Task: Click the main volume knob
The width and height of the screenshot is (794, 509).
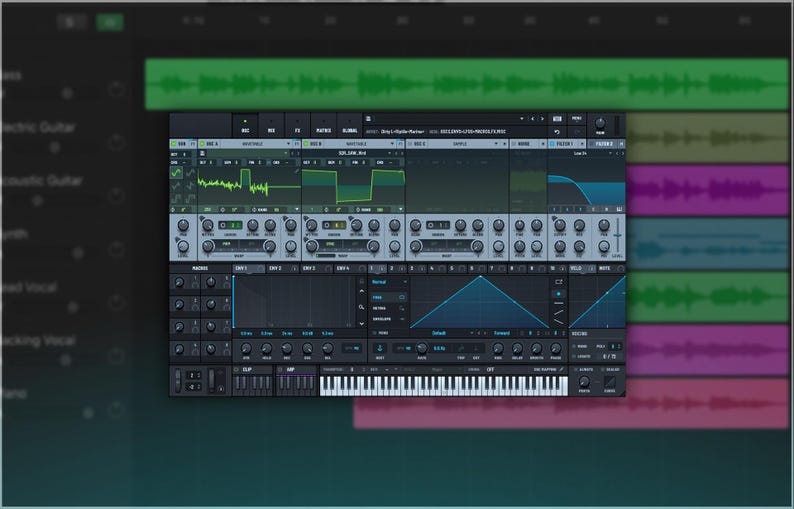Action: coord(600,123)
